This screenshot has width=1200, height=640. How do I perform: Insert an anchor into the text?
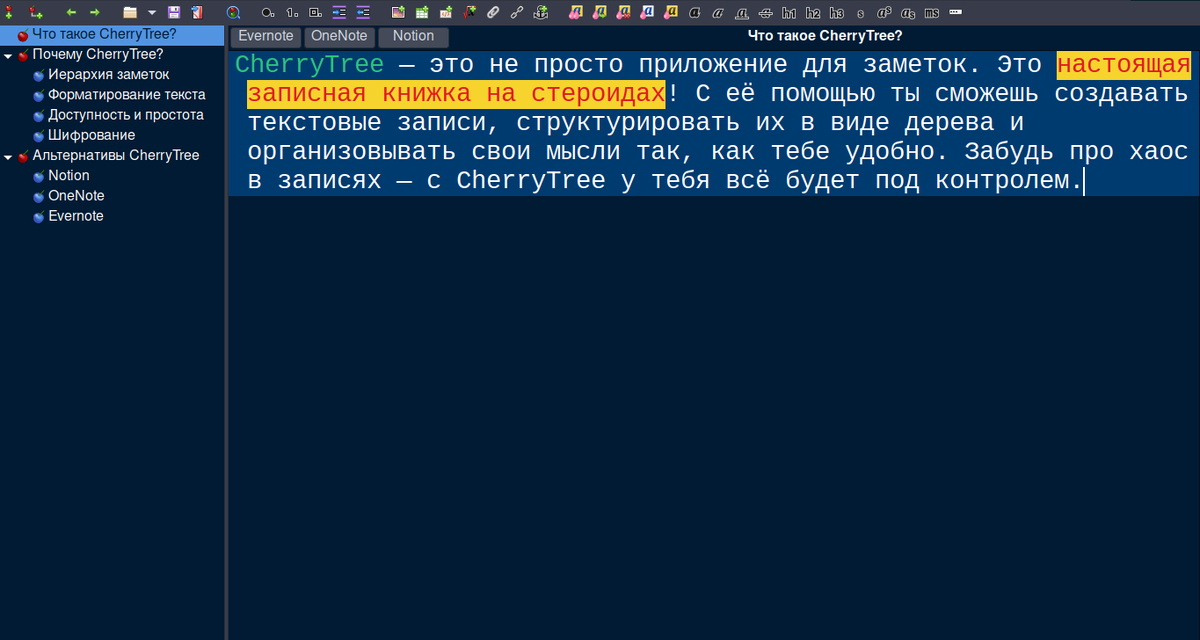tap(541, 13)
